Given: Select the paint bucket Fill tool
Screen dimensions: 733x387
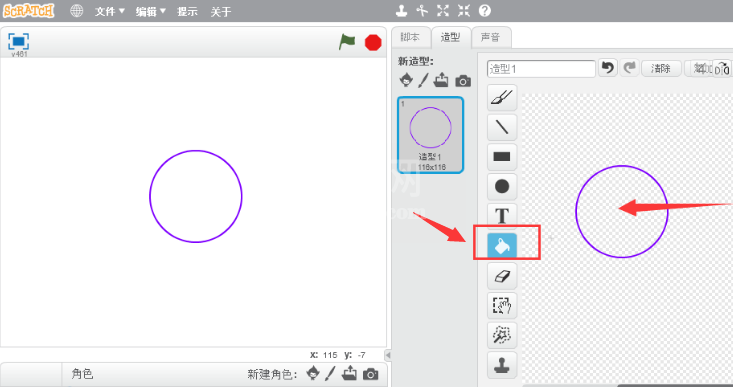Looking at the screenshot, I should (502, 245).
